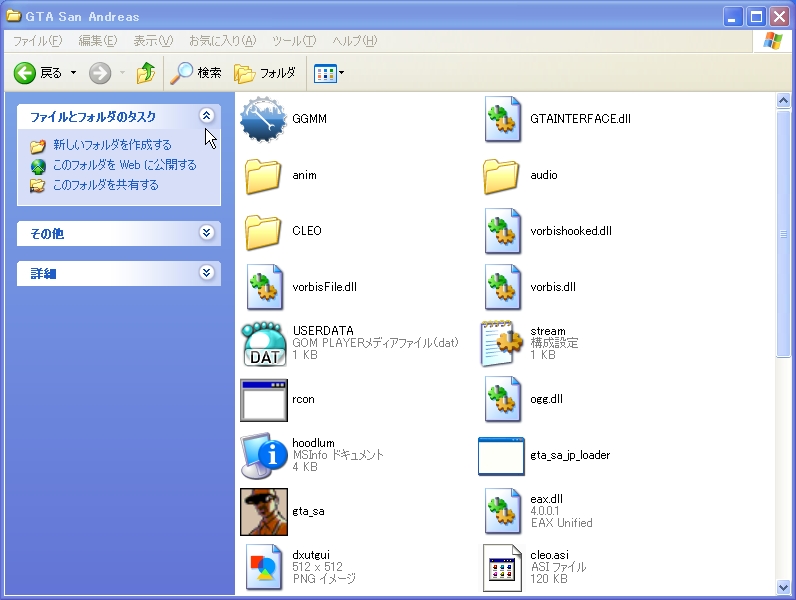
Task: Open the ヘルプ(H) menu
Action: 354,41
